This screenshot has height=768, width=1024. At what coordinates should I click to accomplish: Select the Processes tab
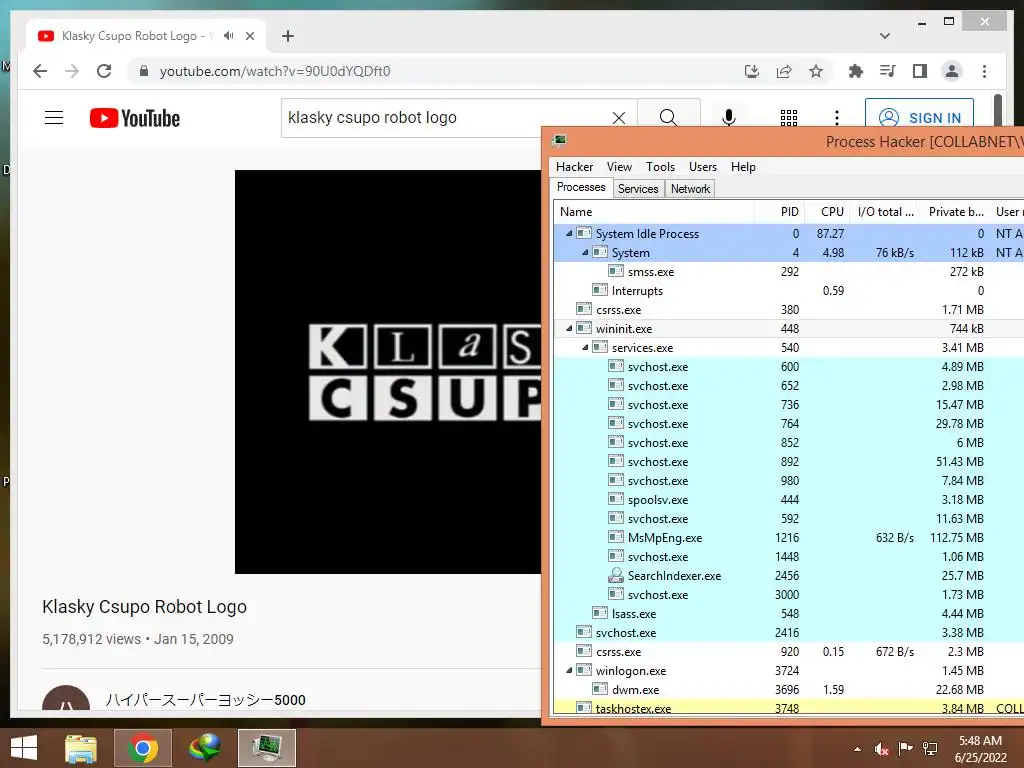point(581,187)
